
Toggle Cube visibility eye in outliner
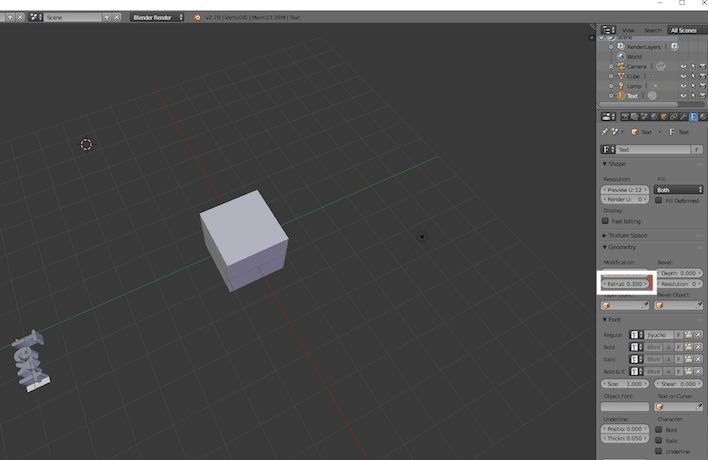click(x=683, y=76)
